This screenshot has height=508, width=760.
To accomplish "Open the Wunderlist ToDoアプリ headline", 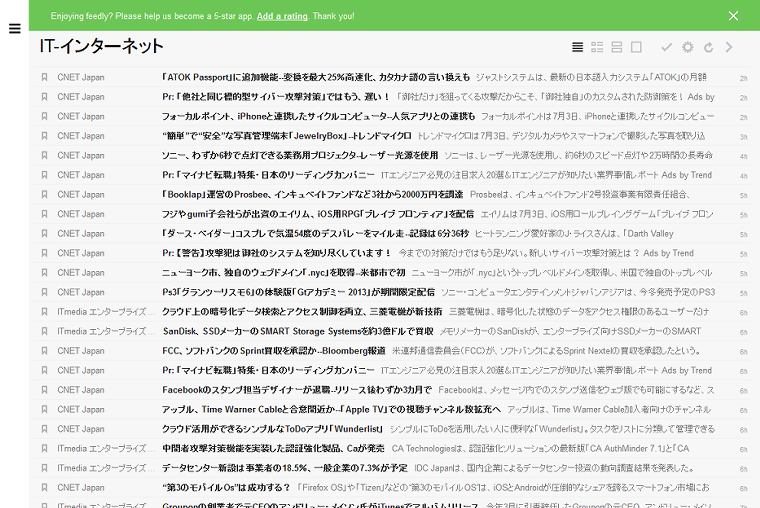I will [273, 429].
